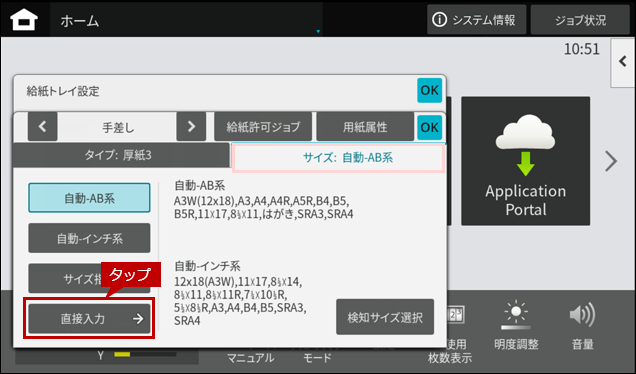The image size is (636, 374).
Task: Show next home page with right chevron
Action: 611,161
